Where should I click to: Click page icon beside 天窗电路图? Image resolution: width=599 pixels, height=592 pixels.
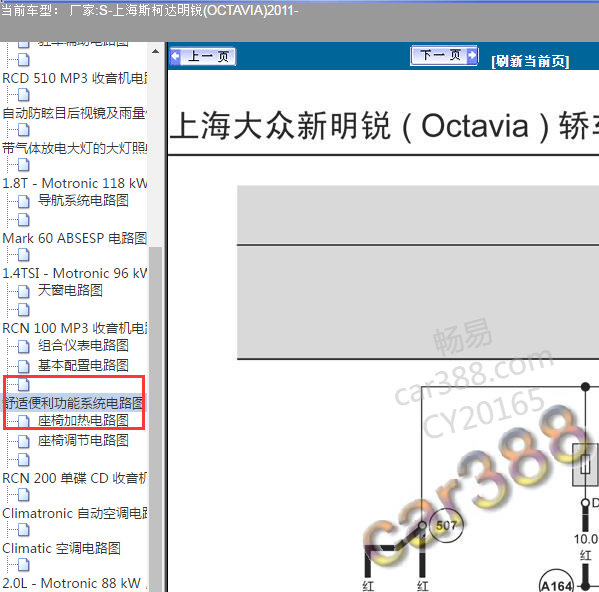(x=24, y=291)
